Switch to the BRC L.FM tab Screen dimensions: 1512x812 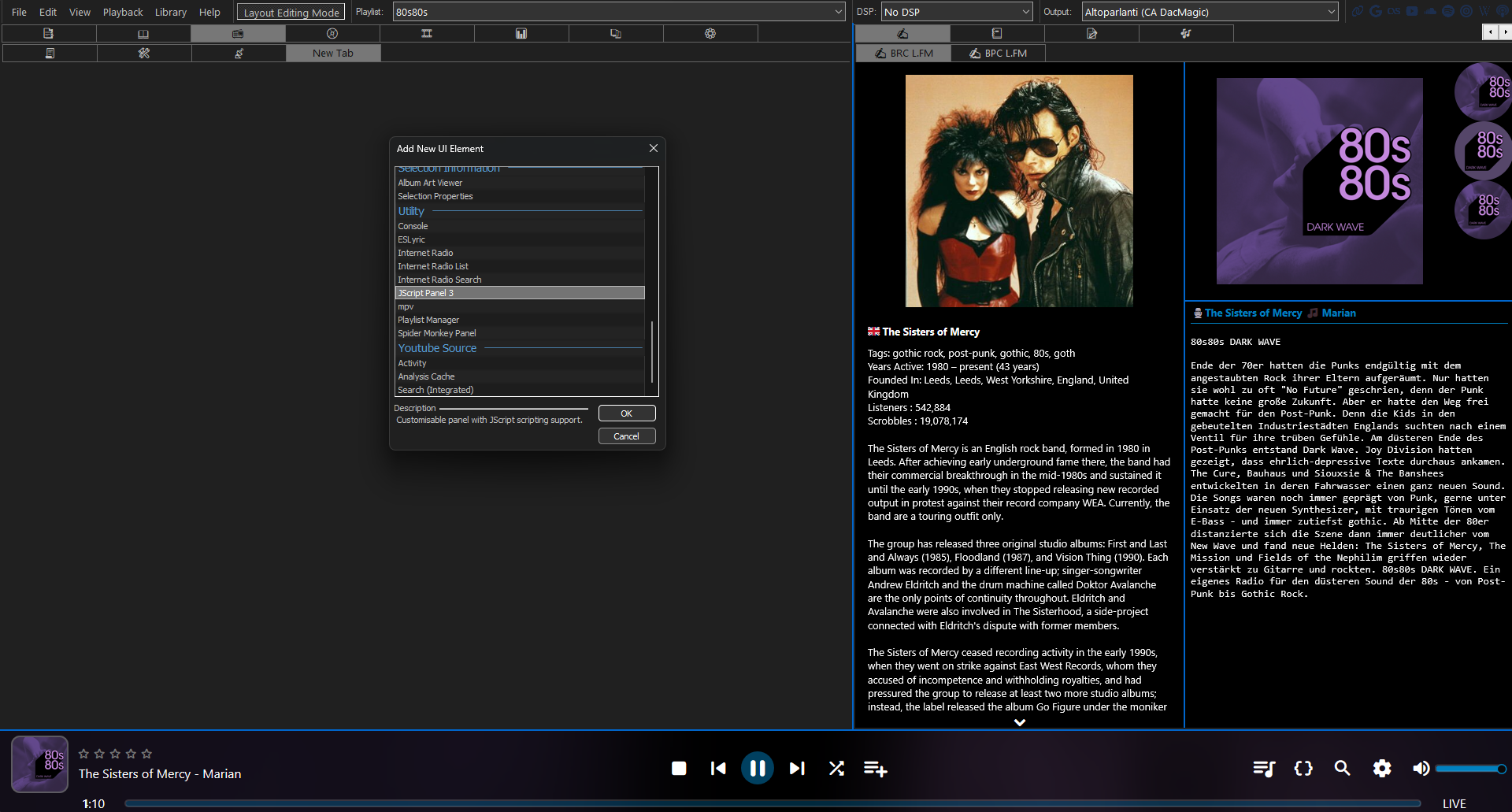pos(904,54)
